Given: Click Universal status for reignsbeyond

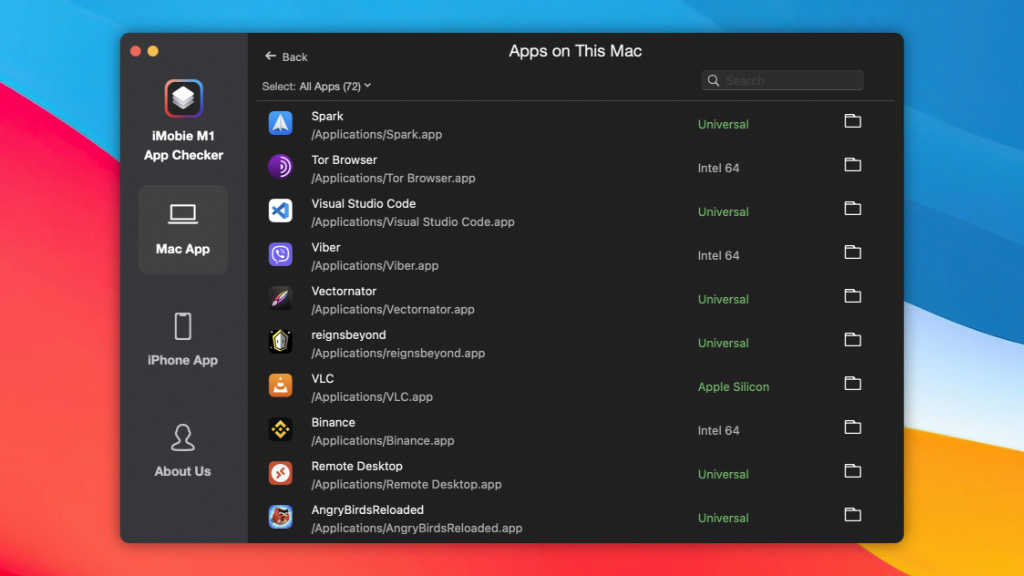Looking at the screenshot, I should [723, 343].
